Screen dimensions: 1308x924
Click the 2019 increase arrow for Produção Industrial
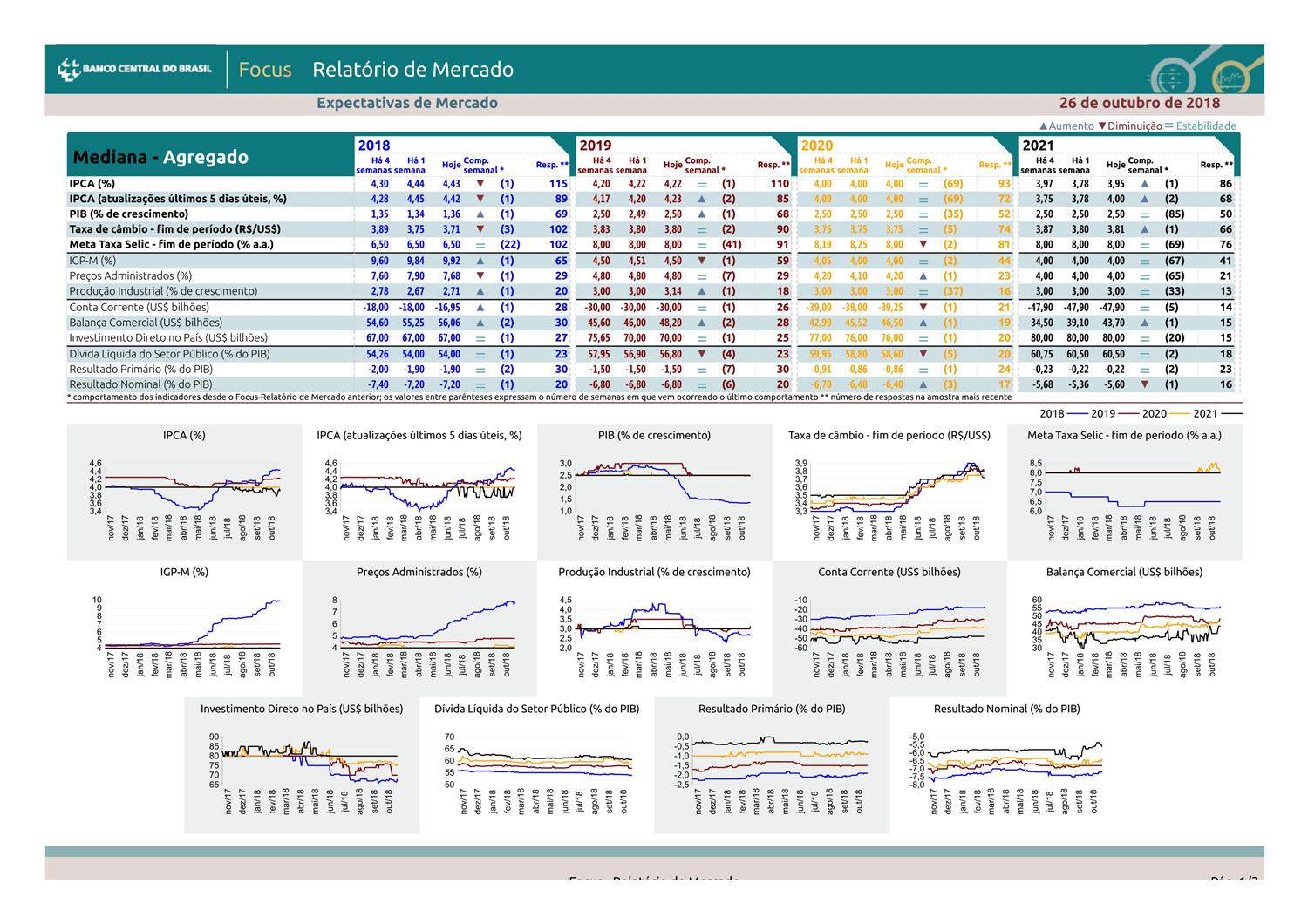pyautogui.click(x=701, y=291)
